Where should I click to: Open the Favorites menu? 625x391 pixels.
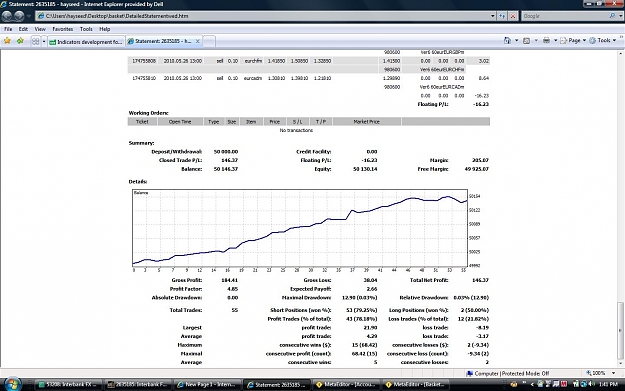pyautogui.click(x=63, y=29)
